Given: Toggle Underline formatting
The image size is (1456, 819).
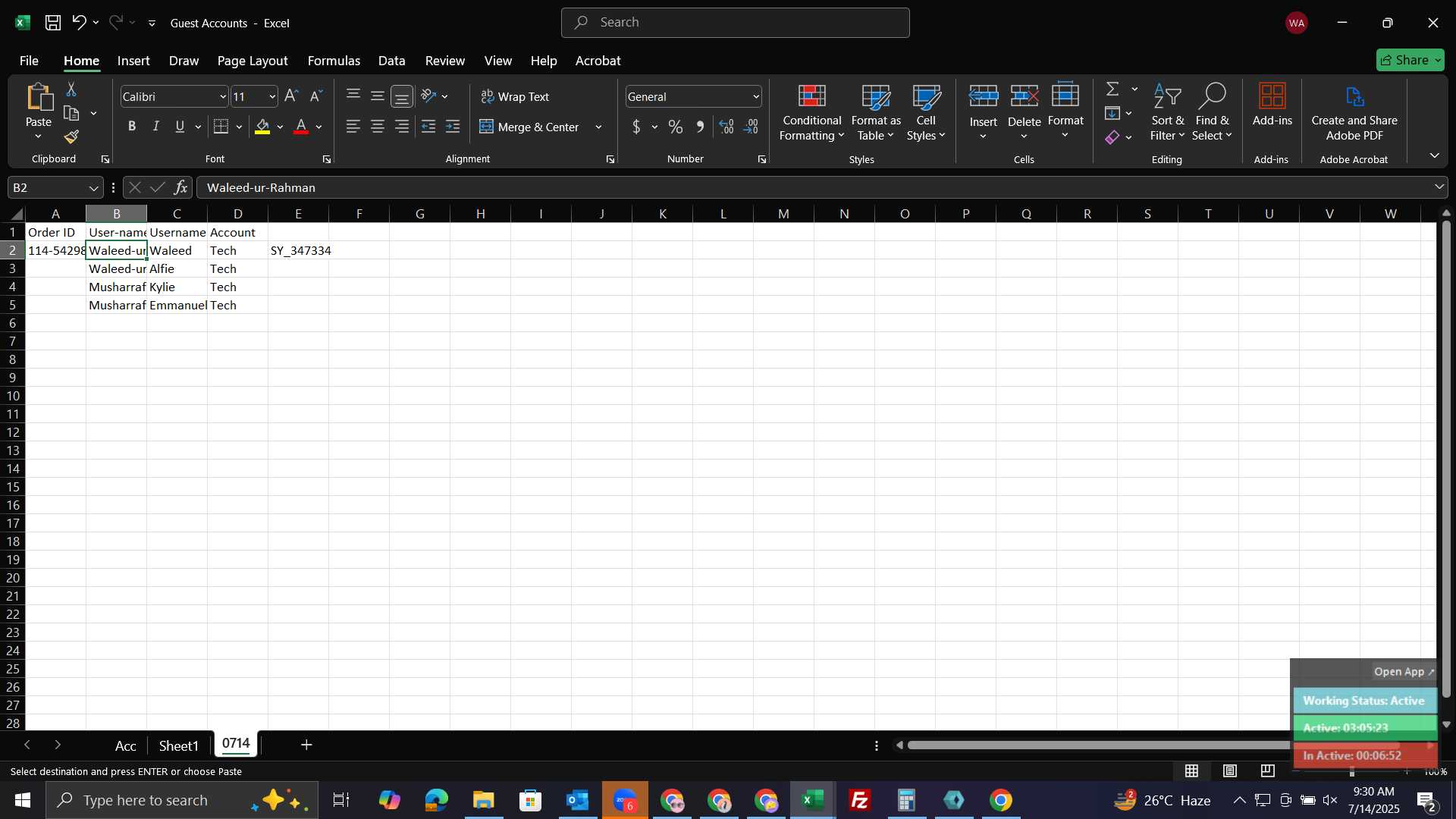Looking at the screenshot, I should click(180, 127).
